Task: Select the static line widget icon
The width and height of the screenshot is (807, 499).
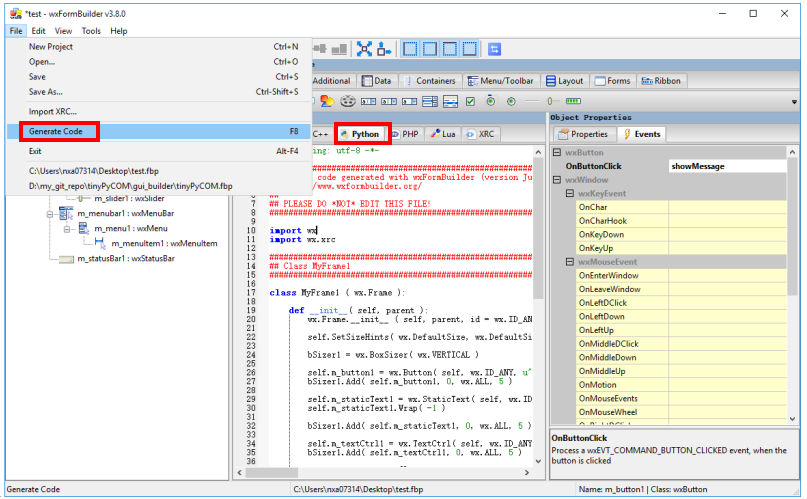Action: (x=532, y=101)
